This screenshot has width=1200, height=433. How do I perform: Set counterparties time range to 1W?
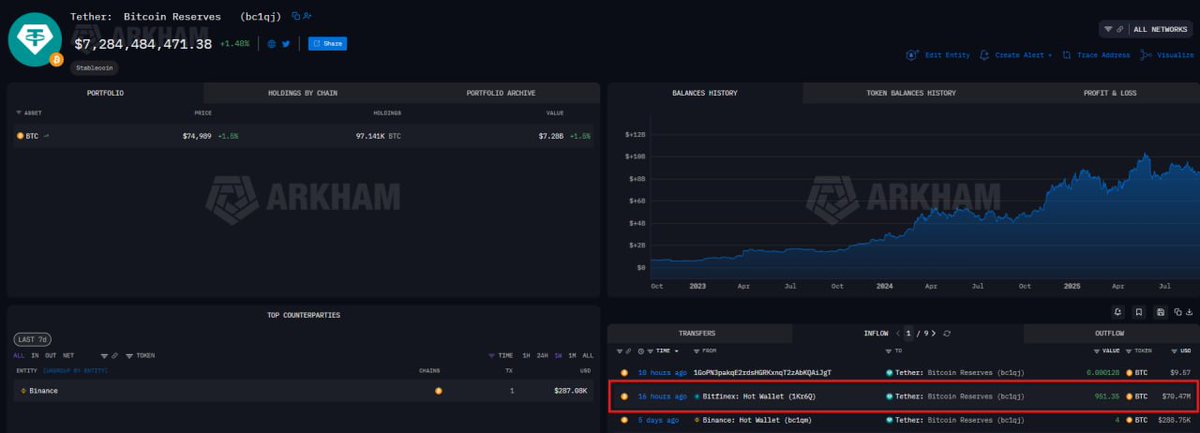coord(558,355)
